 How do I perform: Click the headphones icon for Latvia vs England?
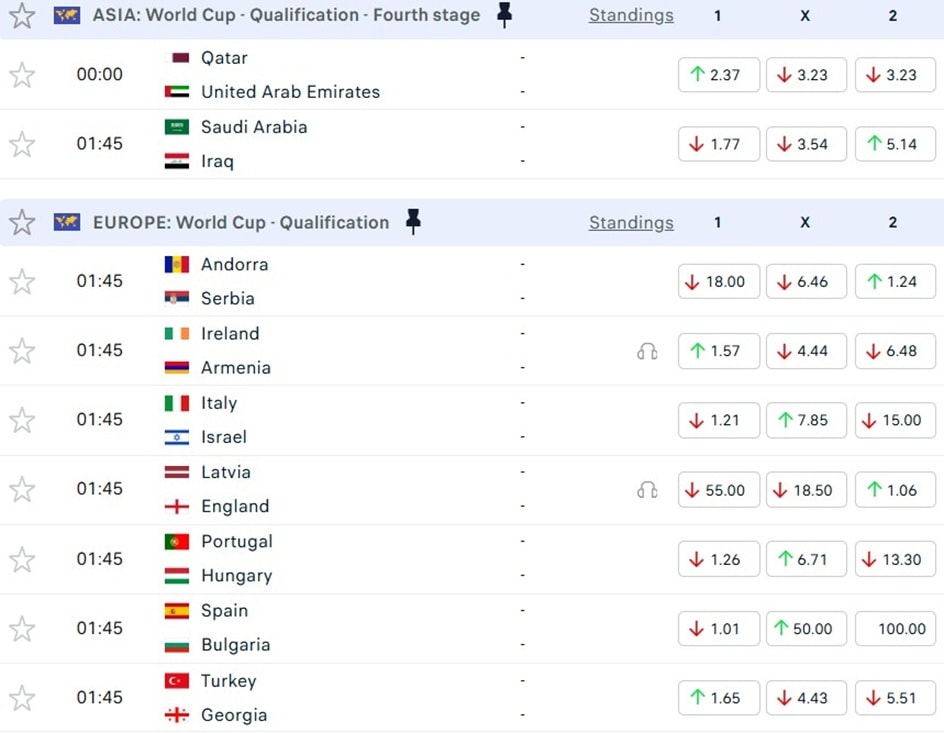click(x=647, y=490)
